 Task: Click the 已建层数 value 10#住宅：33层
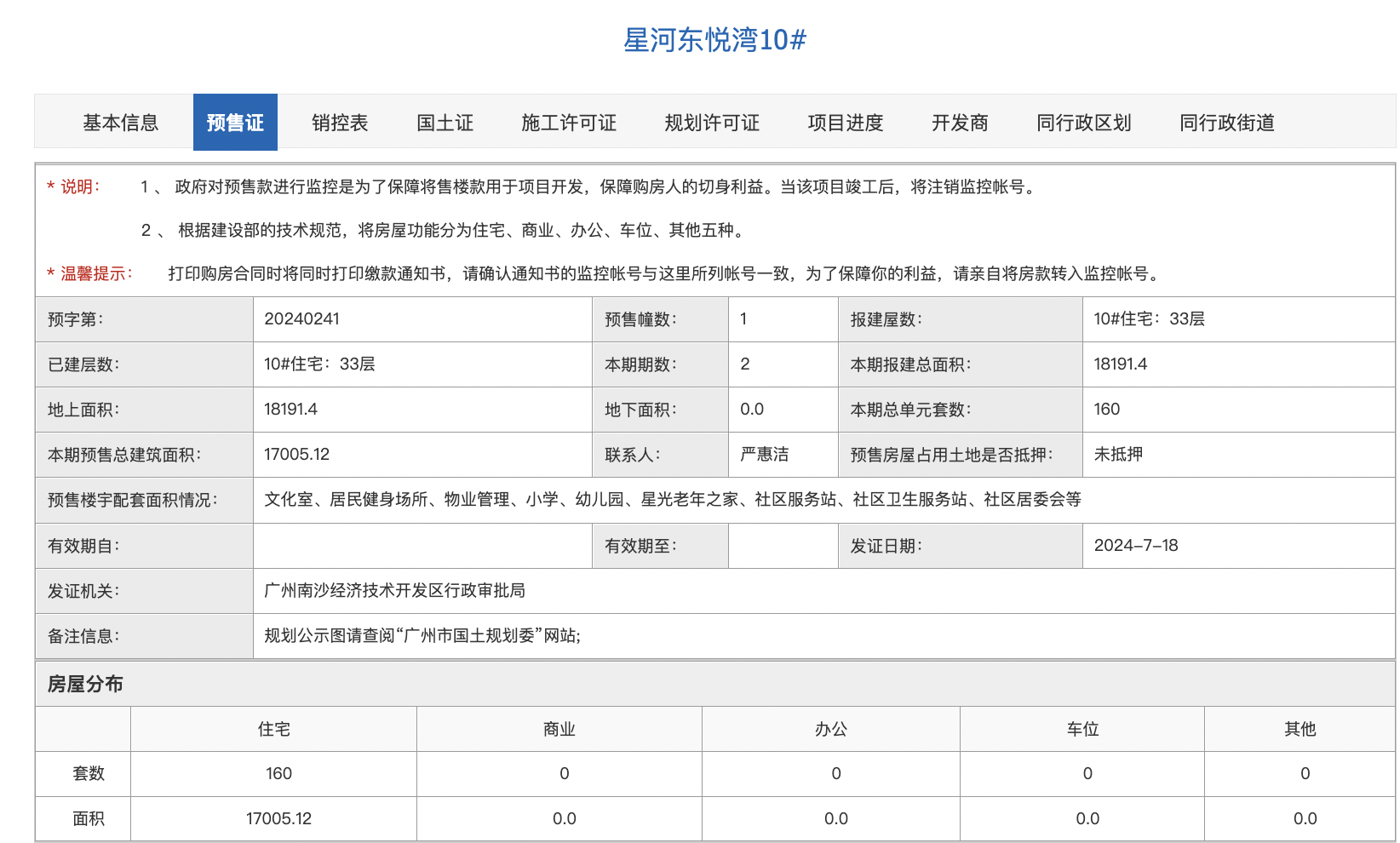pyautogui.click(x=319, y=364)
